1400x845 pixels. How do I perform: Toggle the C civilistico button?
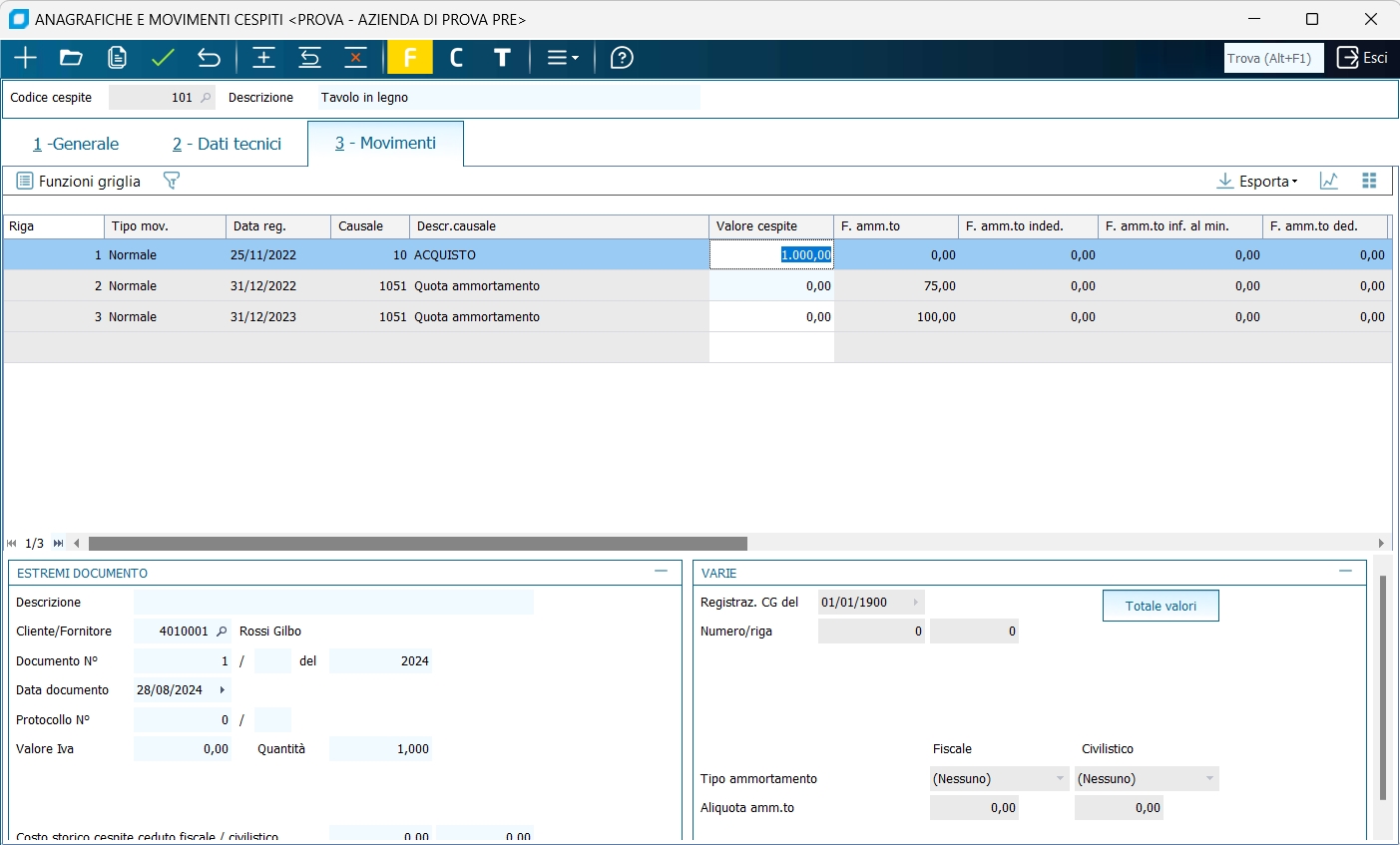(x=456, y=58)
